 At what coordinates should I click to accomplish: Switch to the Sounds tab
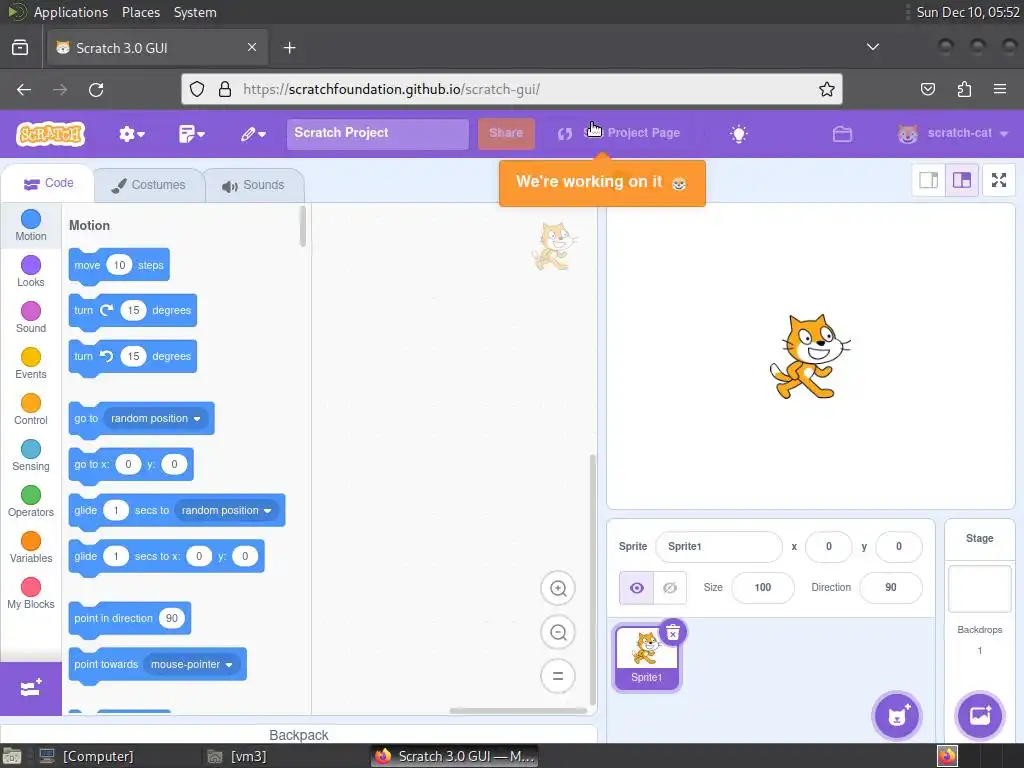pos(253,185)
